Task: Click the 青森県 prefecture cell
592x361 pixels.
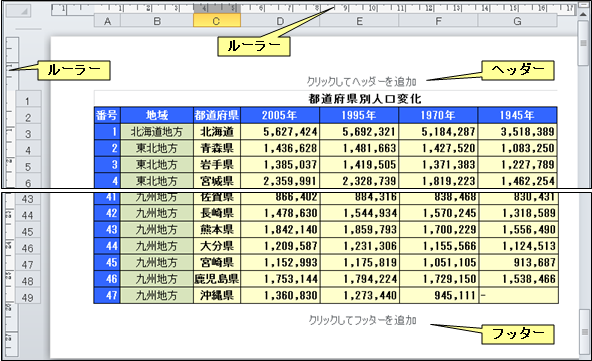Action: coord(217,148)
